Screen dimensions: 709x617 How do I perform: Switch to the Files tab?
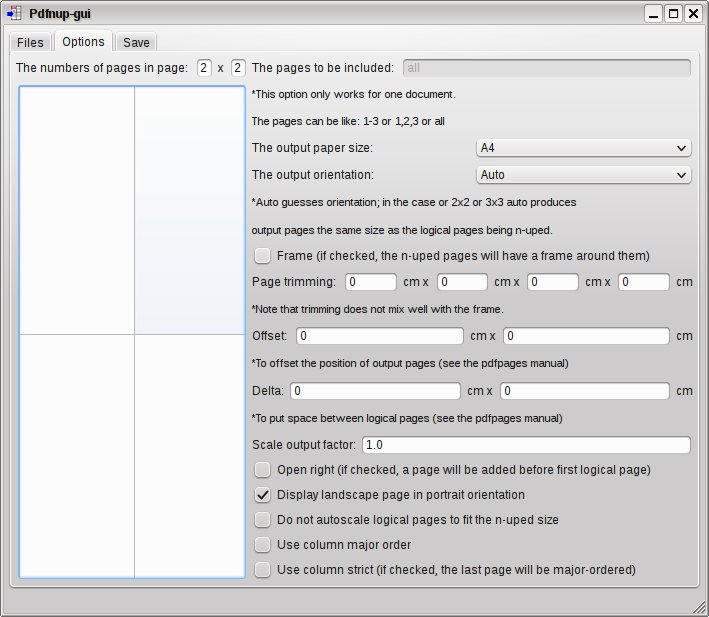click(30, 42)
